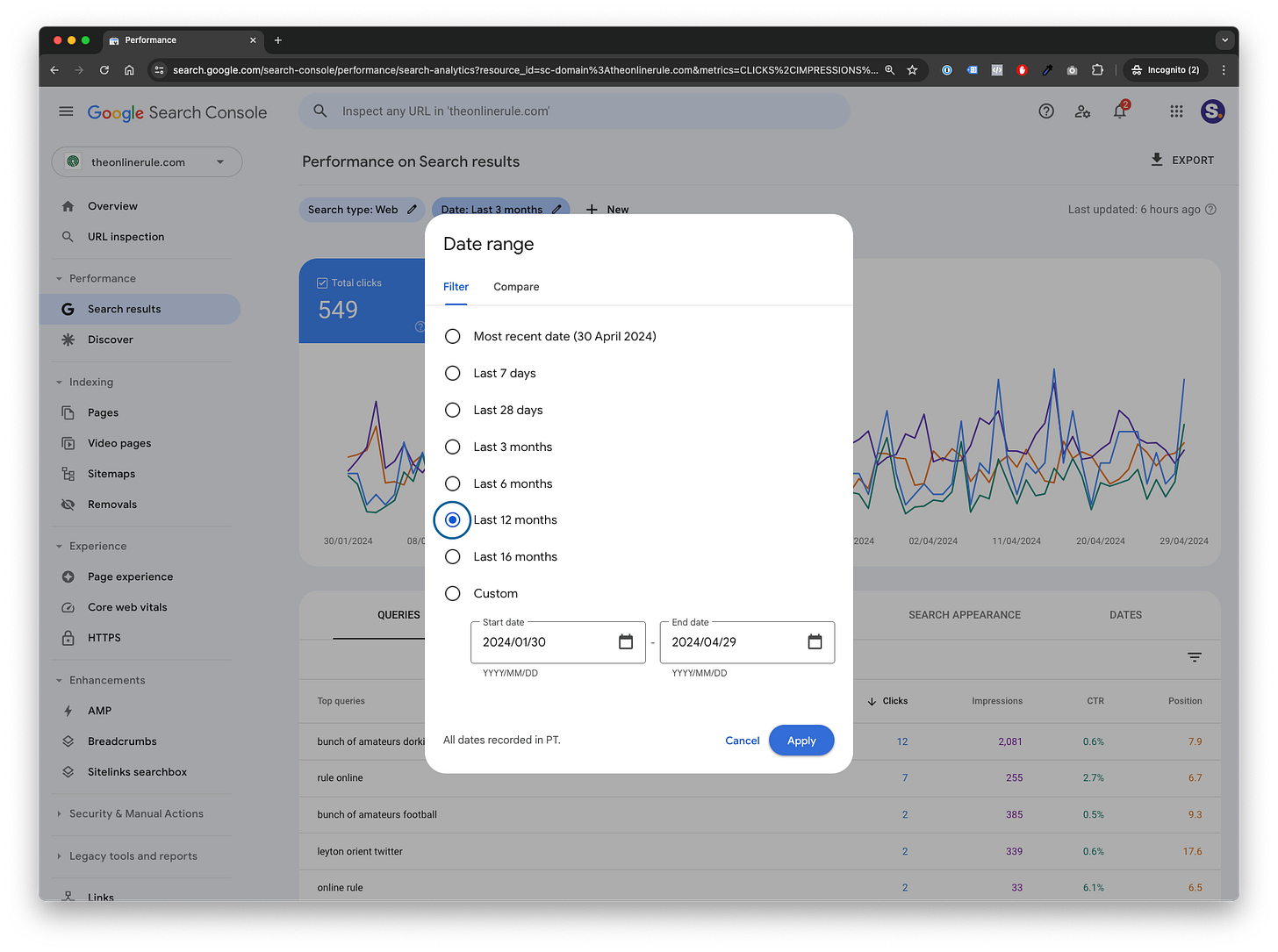
Task: Focus the Inspect any URL search field
Action: 574,111
